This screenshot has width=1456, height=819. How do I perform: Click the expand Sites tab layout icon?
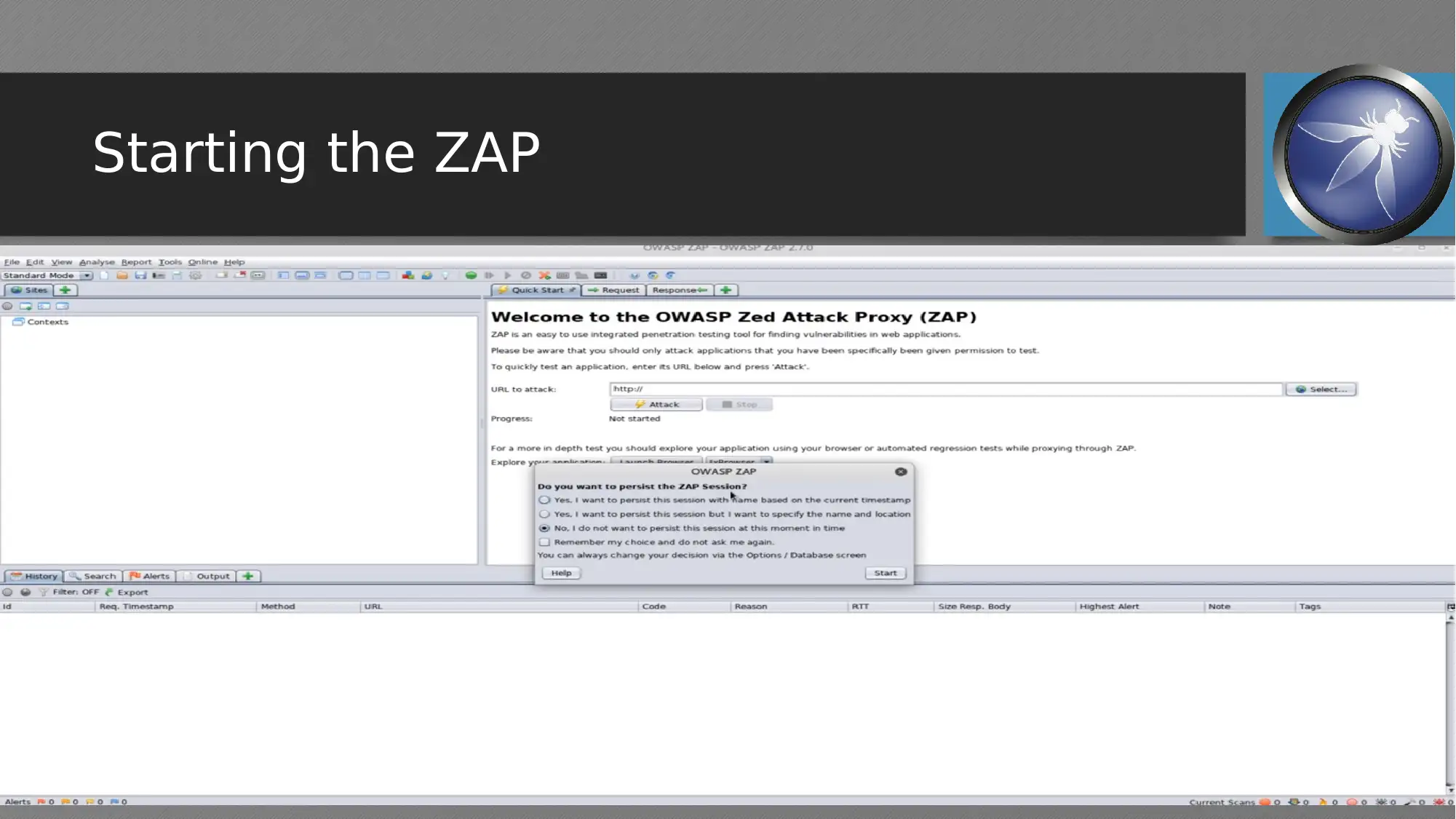click(283, 275)
